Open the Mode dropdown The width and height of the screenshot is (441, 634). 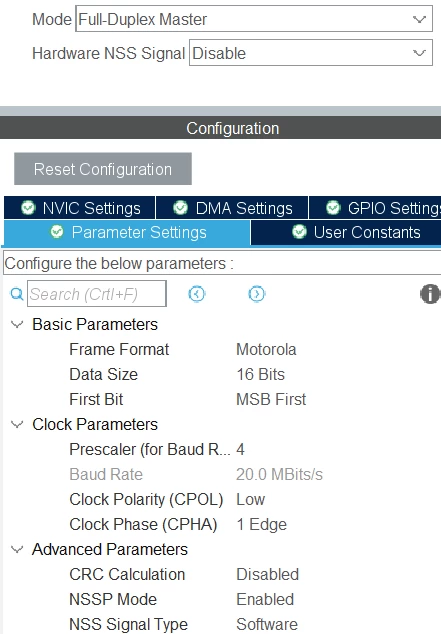254,19
